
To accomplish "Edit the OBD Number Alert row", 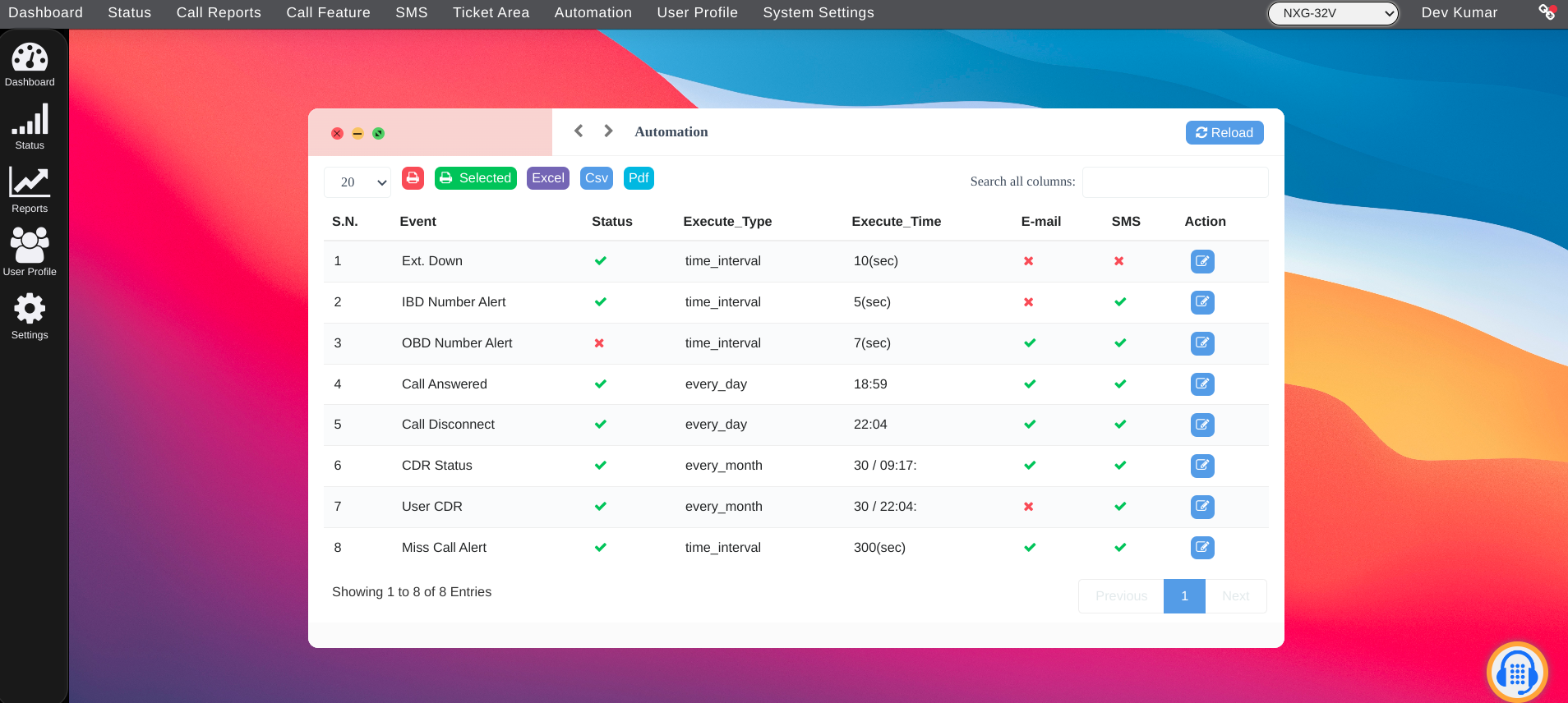I will (1202, 343).
